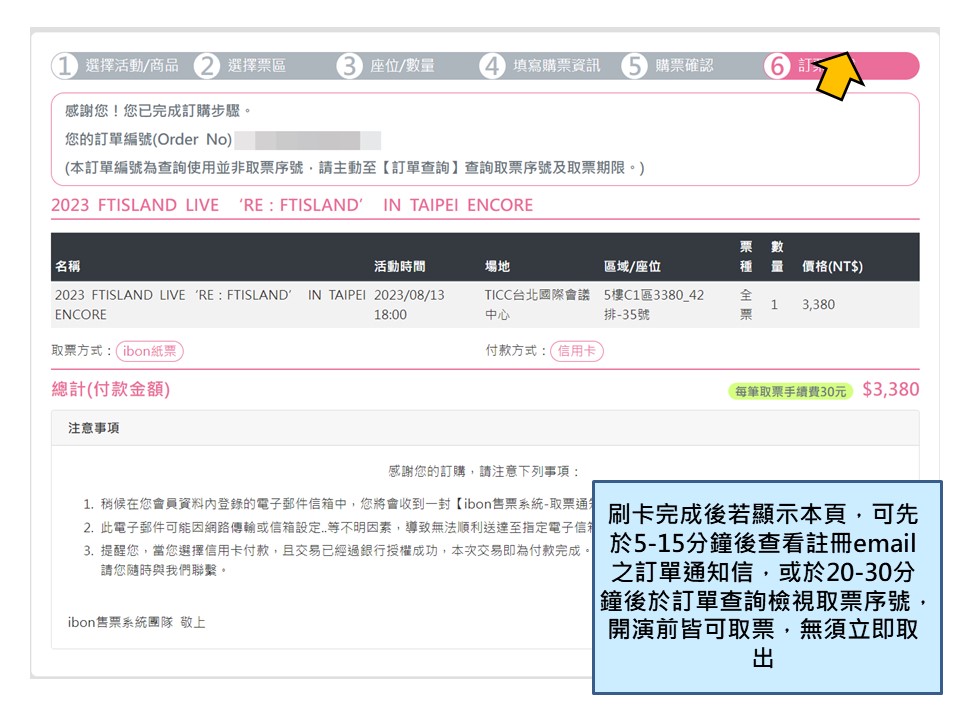The width and height of the screenshot is (960, 720).
Task: Click the event title 2023 FTISLAND LIVE heading
Action: click(292, 205)
